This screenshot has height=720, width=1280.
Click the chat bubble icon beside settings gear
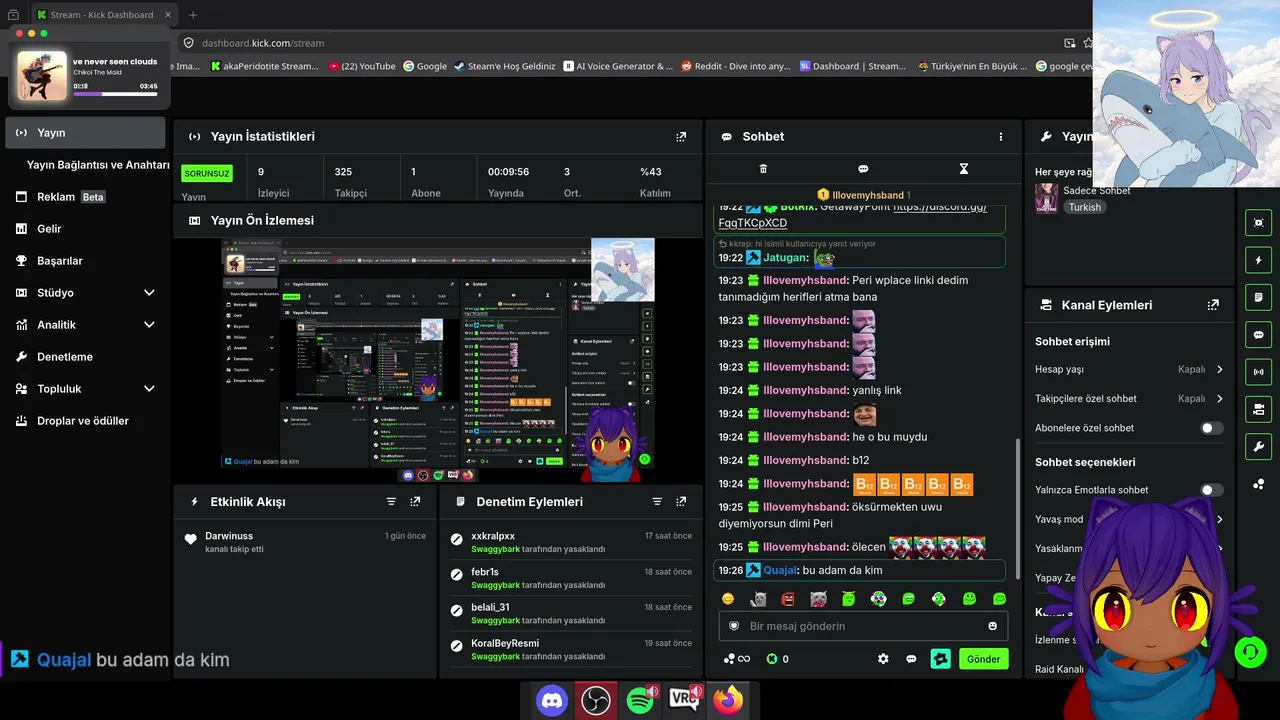911,659
